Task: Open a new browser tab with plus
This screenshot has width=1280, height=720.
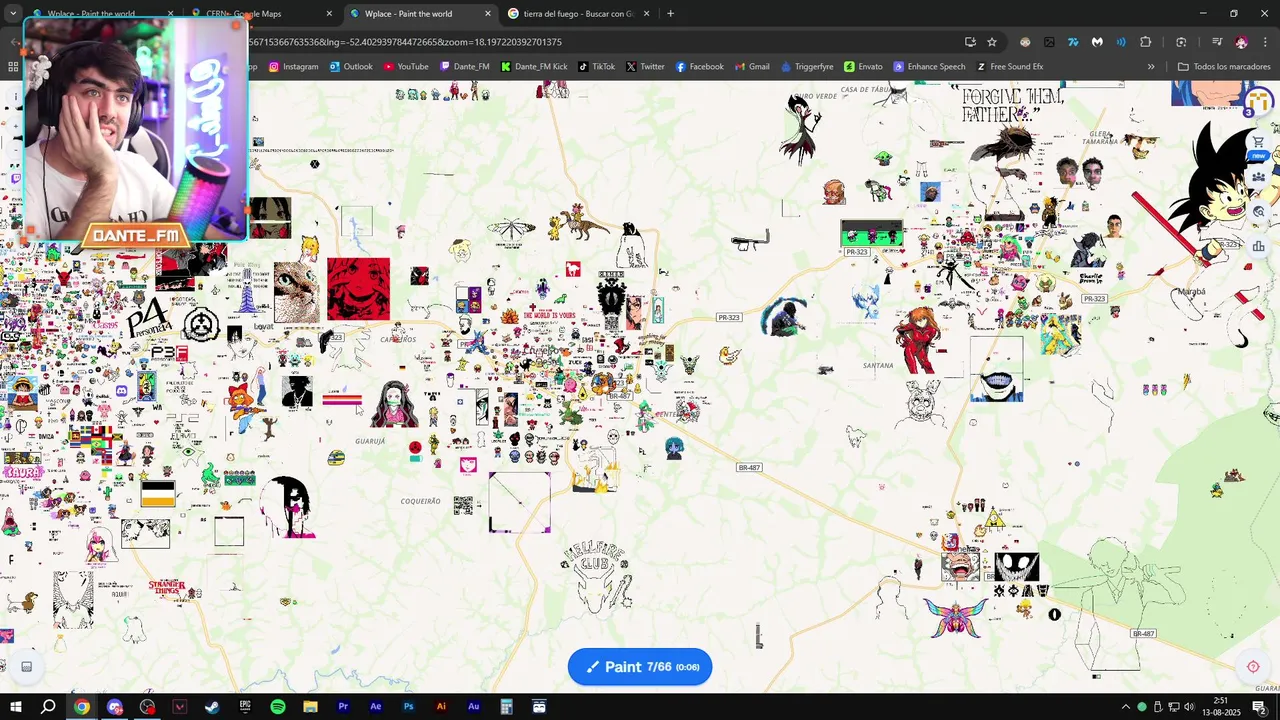Action: pyautogui.click(x=670, y=14)
